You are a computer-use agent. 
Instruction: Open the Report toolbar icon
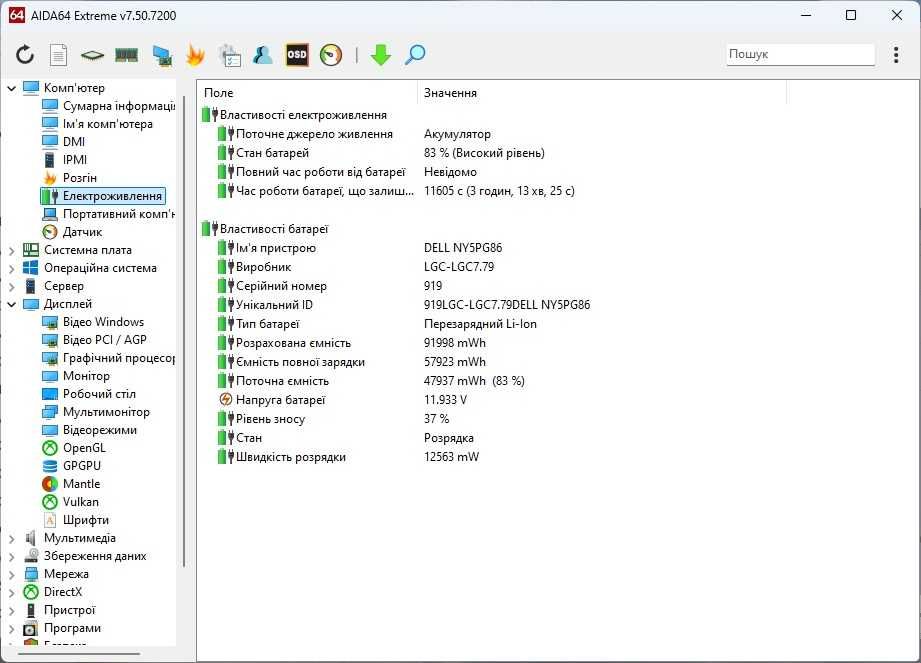(x=58, y=55)
